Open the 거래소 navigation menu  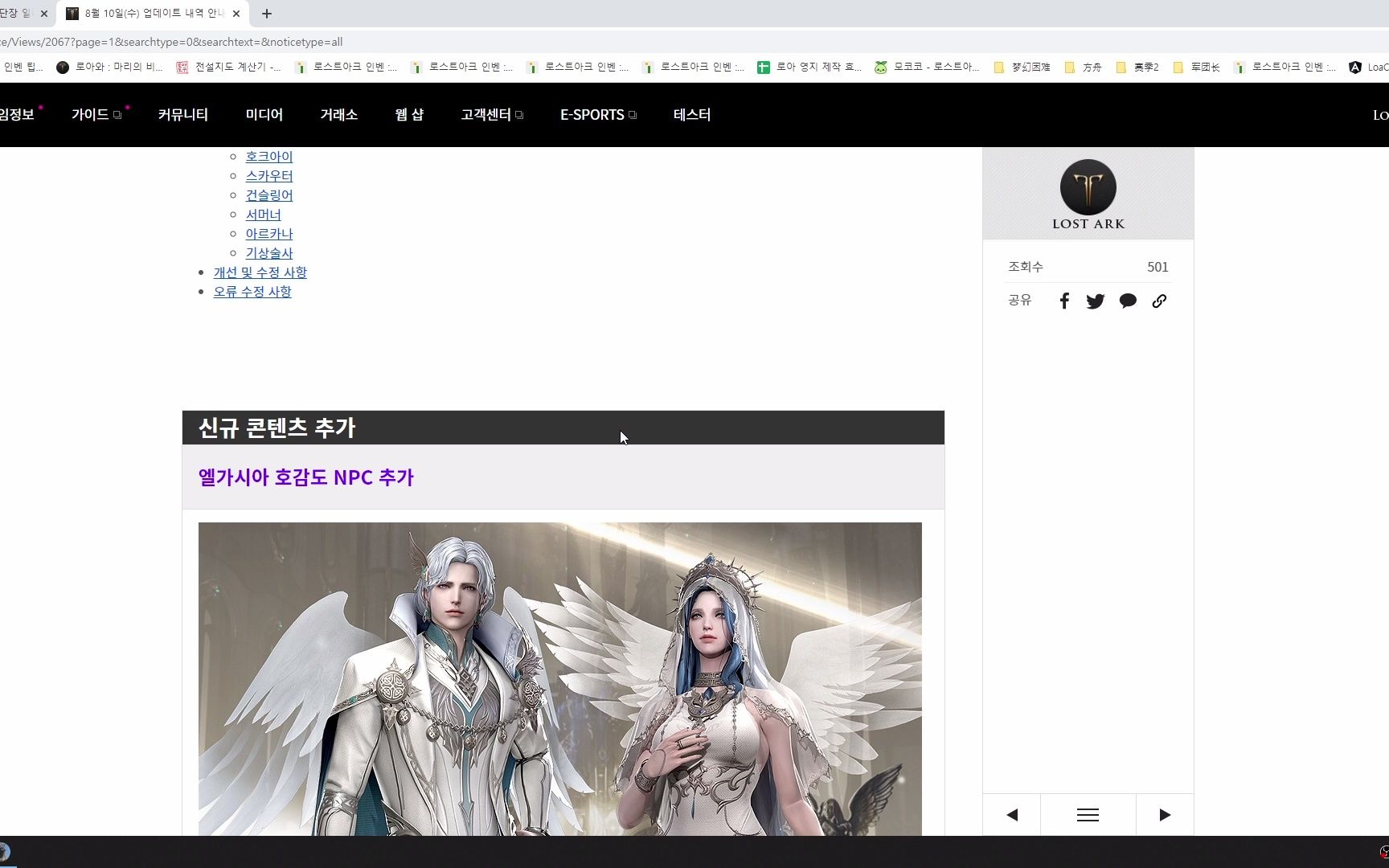point(339,115)
